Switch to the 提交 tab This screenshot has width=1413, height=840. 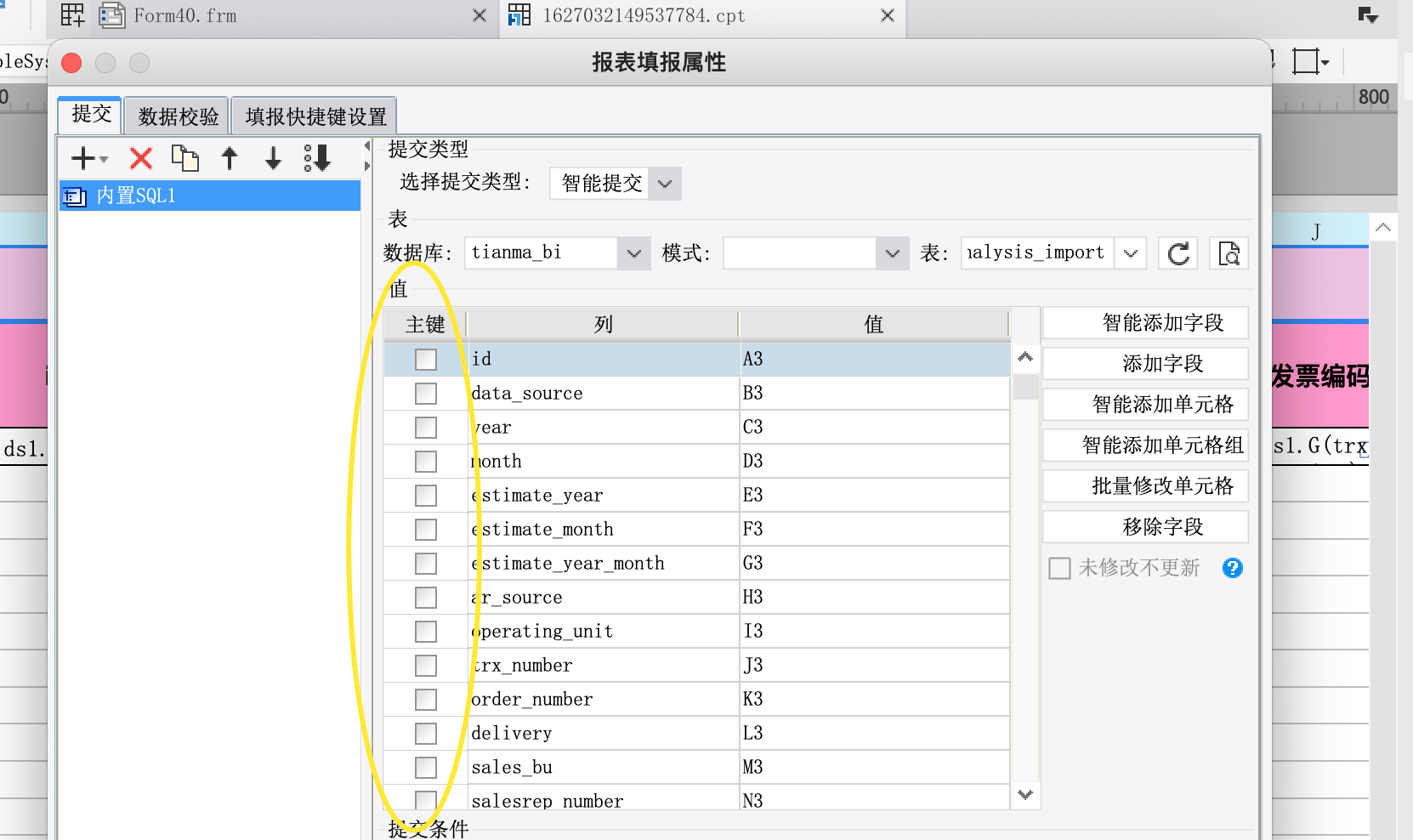tap(91, 114)
